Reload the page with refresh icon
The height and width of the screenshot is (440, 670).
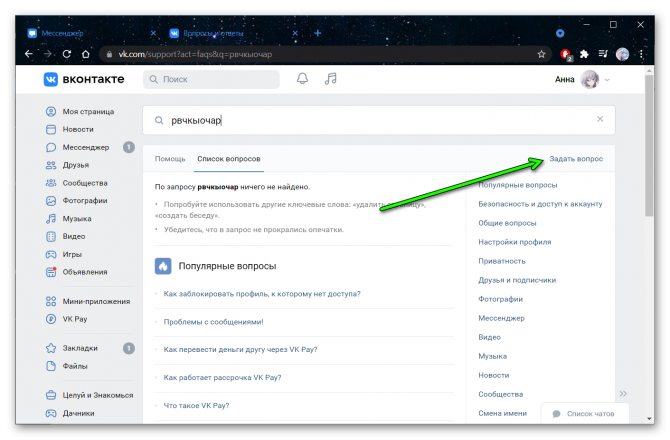pos(67,54)
